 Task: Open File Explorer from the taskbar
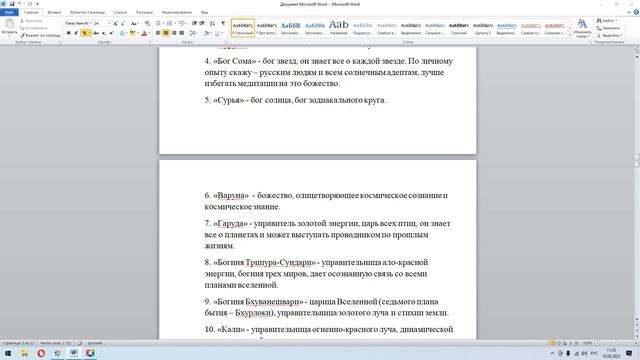(24, 353)
